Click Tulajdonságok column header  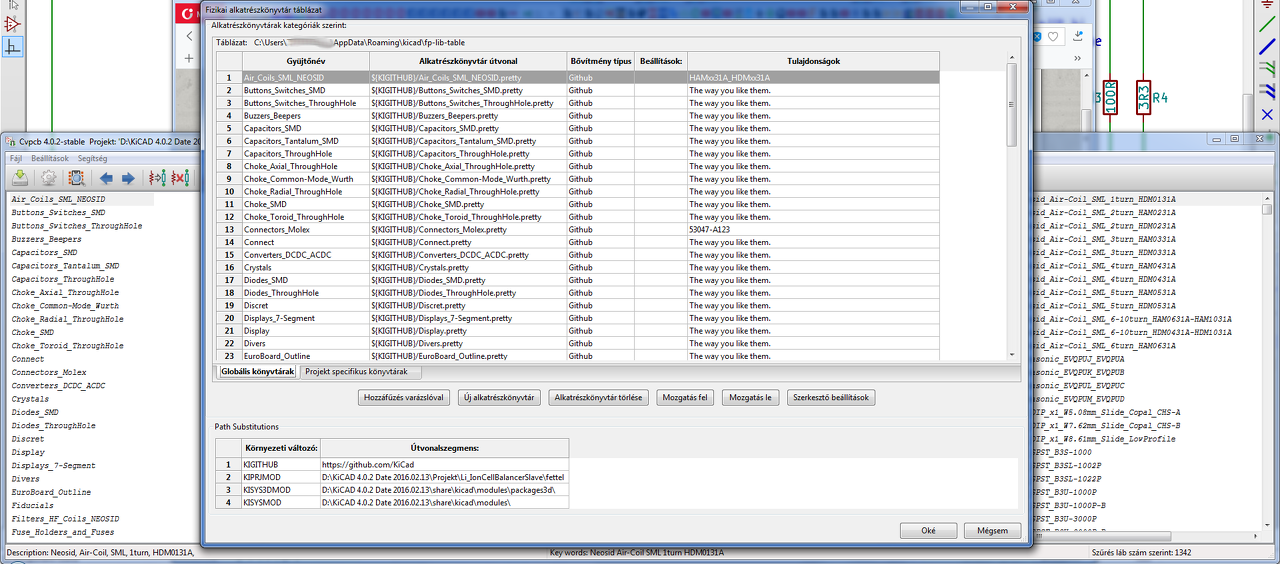click(x=813, y=61)
